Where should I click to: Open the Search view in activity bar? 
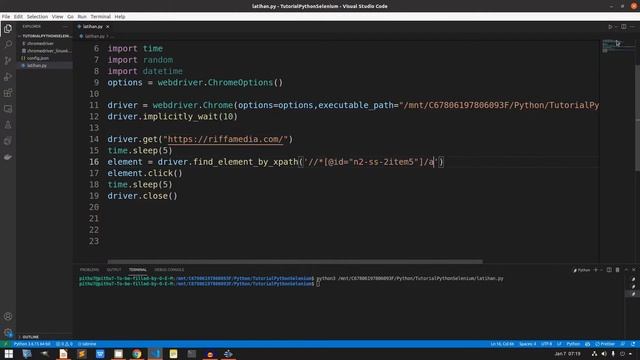point(8,44)
